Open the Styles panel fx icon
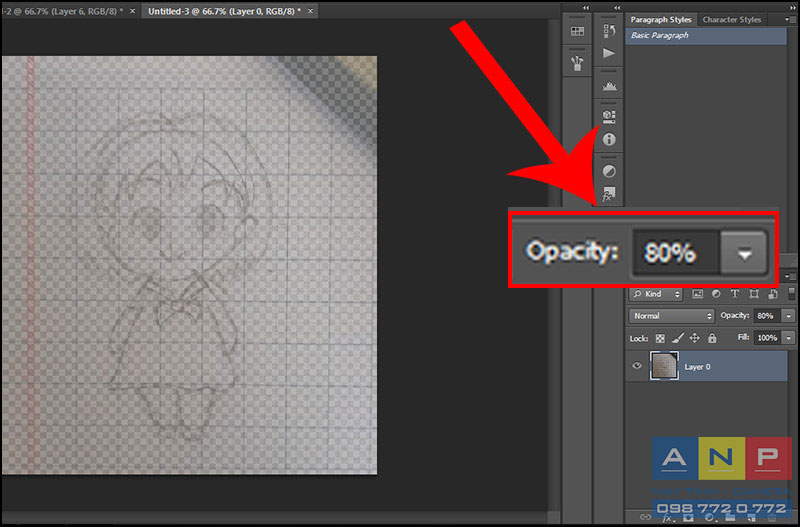 click(609, 194)
